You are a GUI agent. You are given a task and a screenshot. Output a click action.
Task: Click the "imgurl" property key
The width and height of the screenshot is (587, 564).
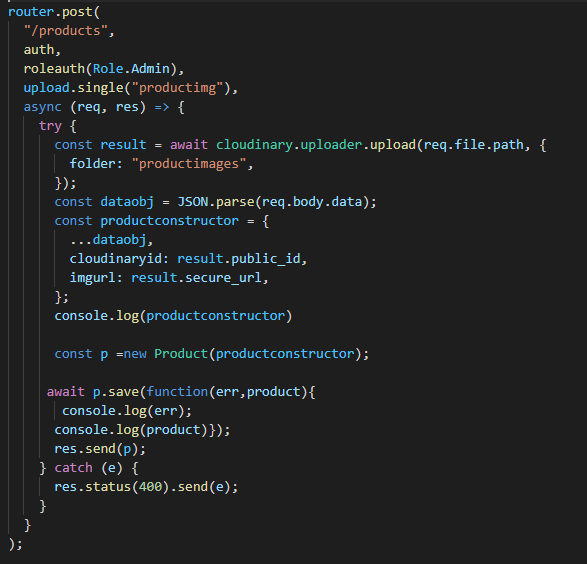tap(92, 278)
